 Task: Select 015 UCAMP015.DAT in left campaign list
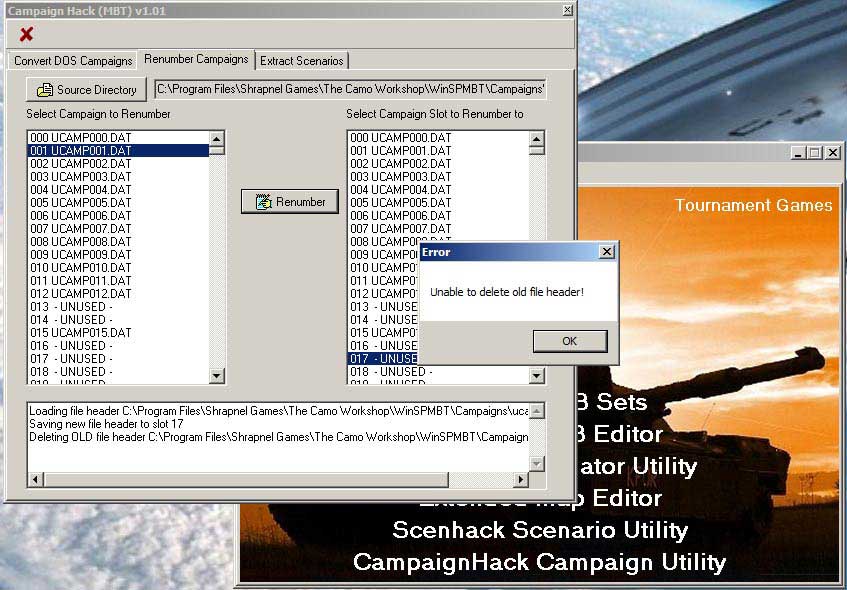[81, 333]
